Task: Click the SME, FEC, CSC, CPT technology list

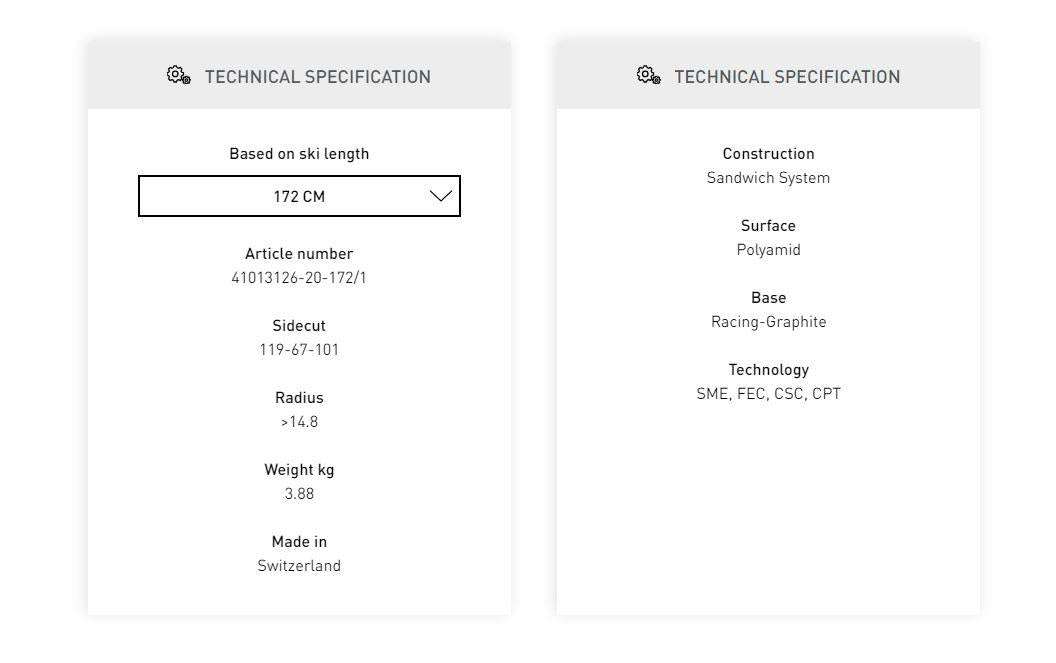Action: click(768, 394)
